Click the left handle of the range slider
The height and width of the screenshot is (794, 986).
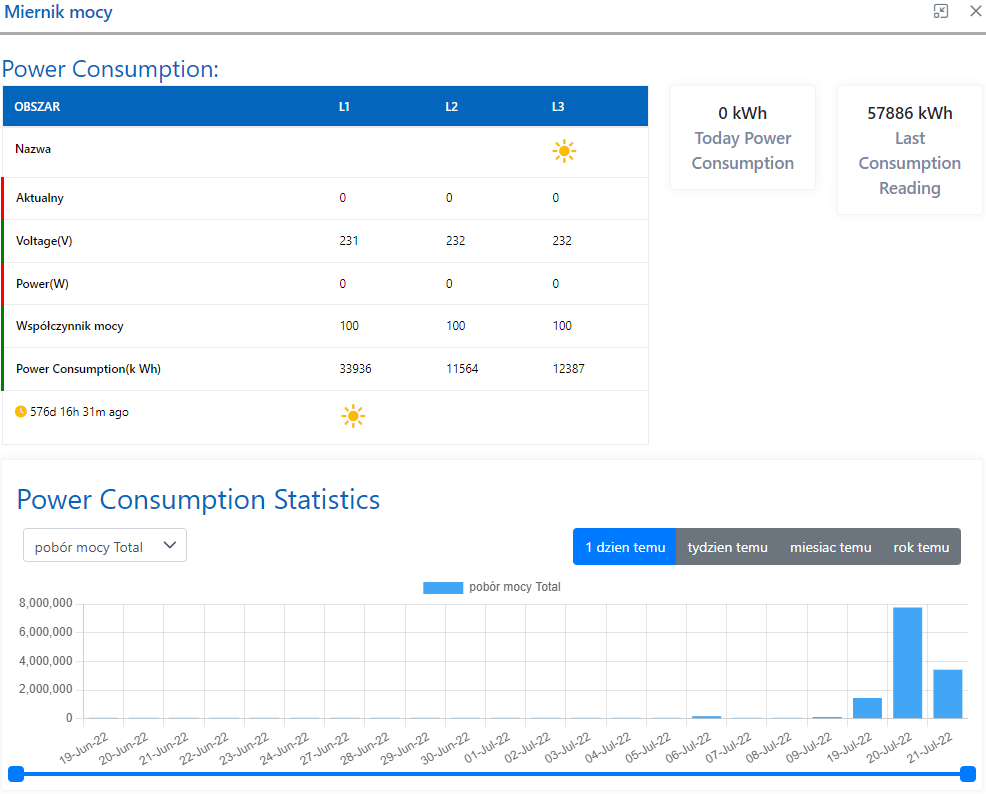[x=16, y=773]
